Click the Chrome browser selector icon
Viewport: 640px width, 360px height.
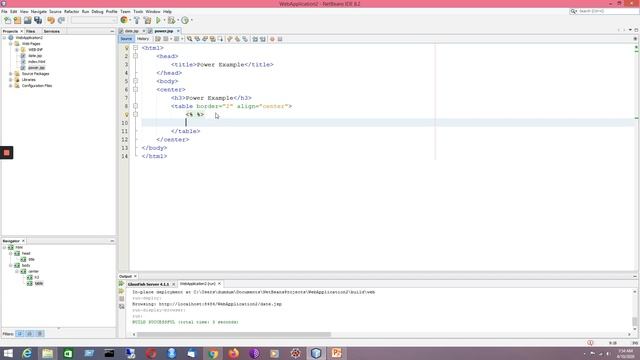tap(124, 20)
